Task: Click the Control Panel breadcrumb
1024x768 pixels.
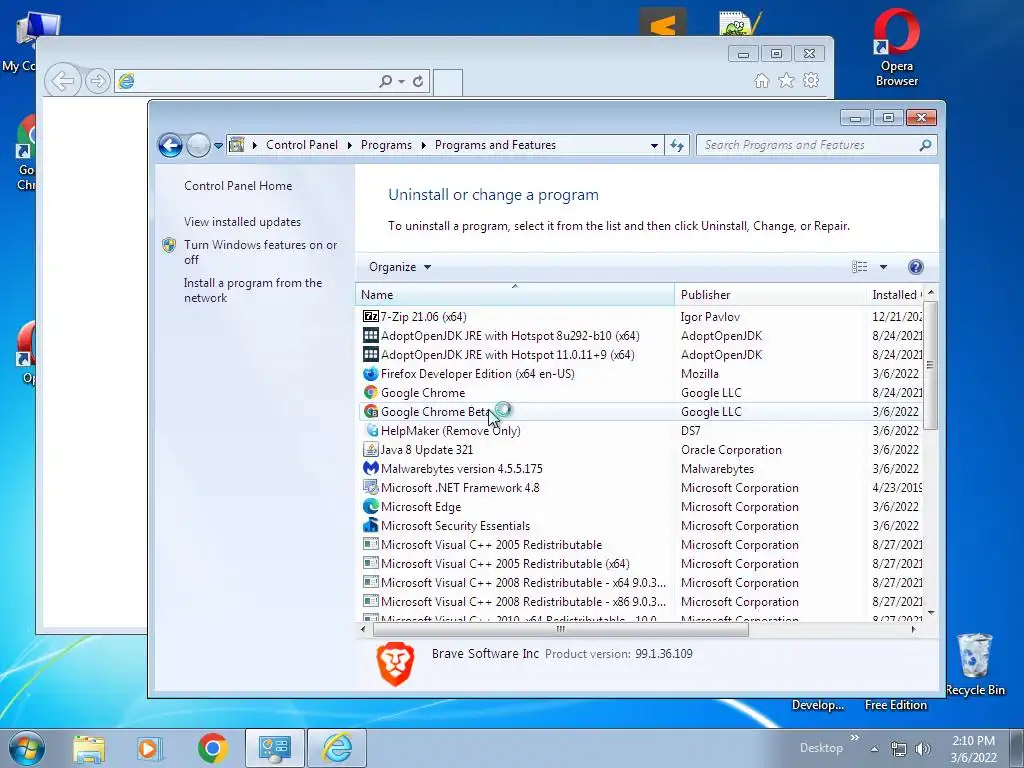Action: click(x=302, y=145)
